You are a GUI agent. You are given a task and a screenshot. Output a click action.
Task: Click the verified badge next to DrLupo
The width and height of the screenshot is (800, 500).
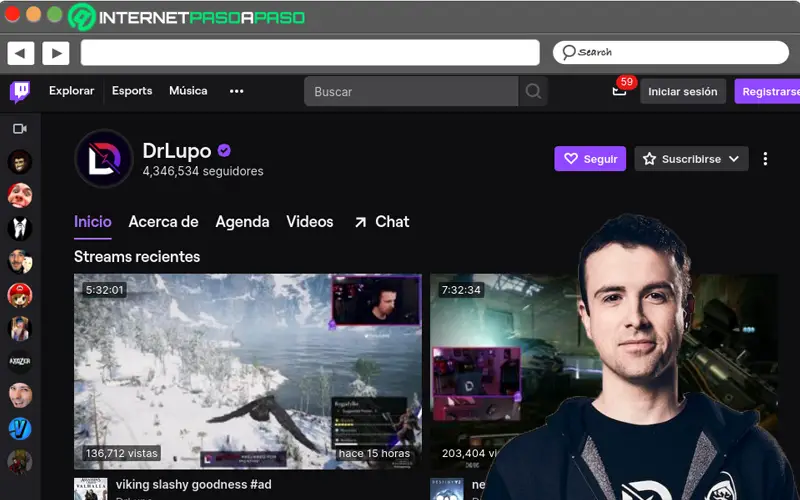click(224, 151)
